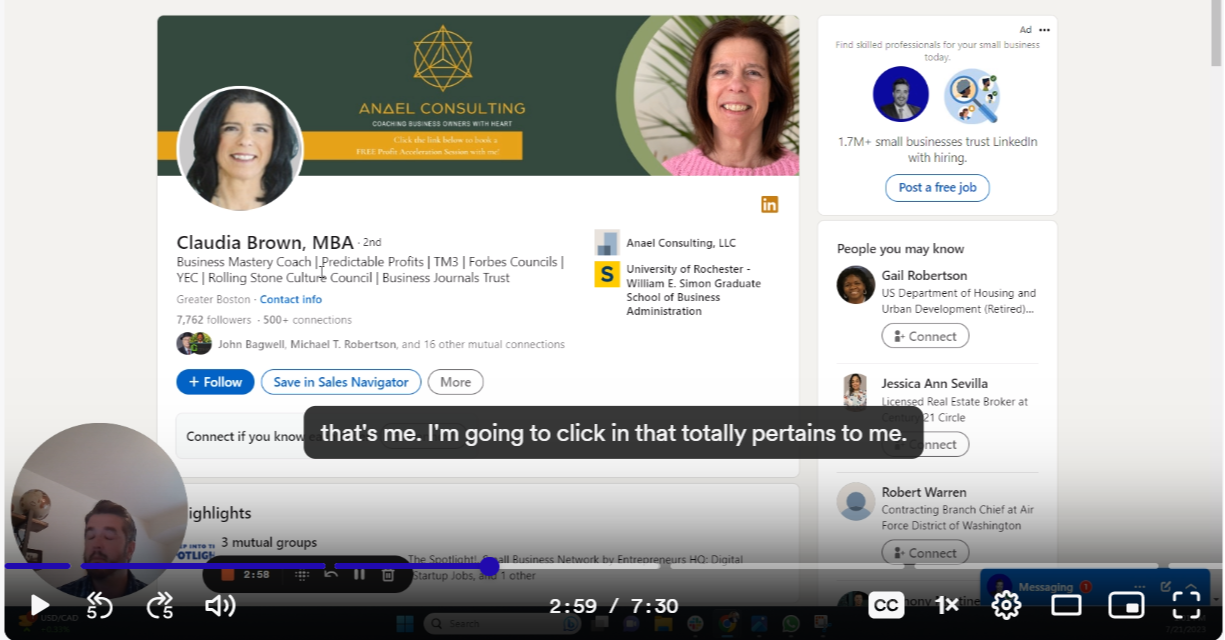Click the video progress scrubber handle
The image size is (1225, 640).
(489, 566)
